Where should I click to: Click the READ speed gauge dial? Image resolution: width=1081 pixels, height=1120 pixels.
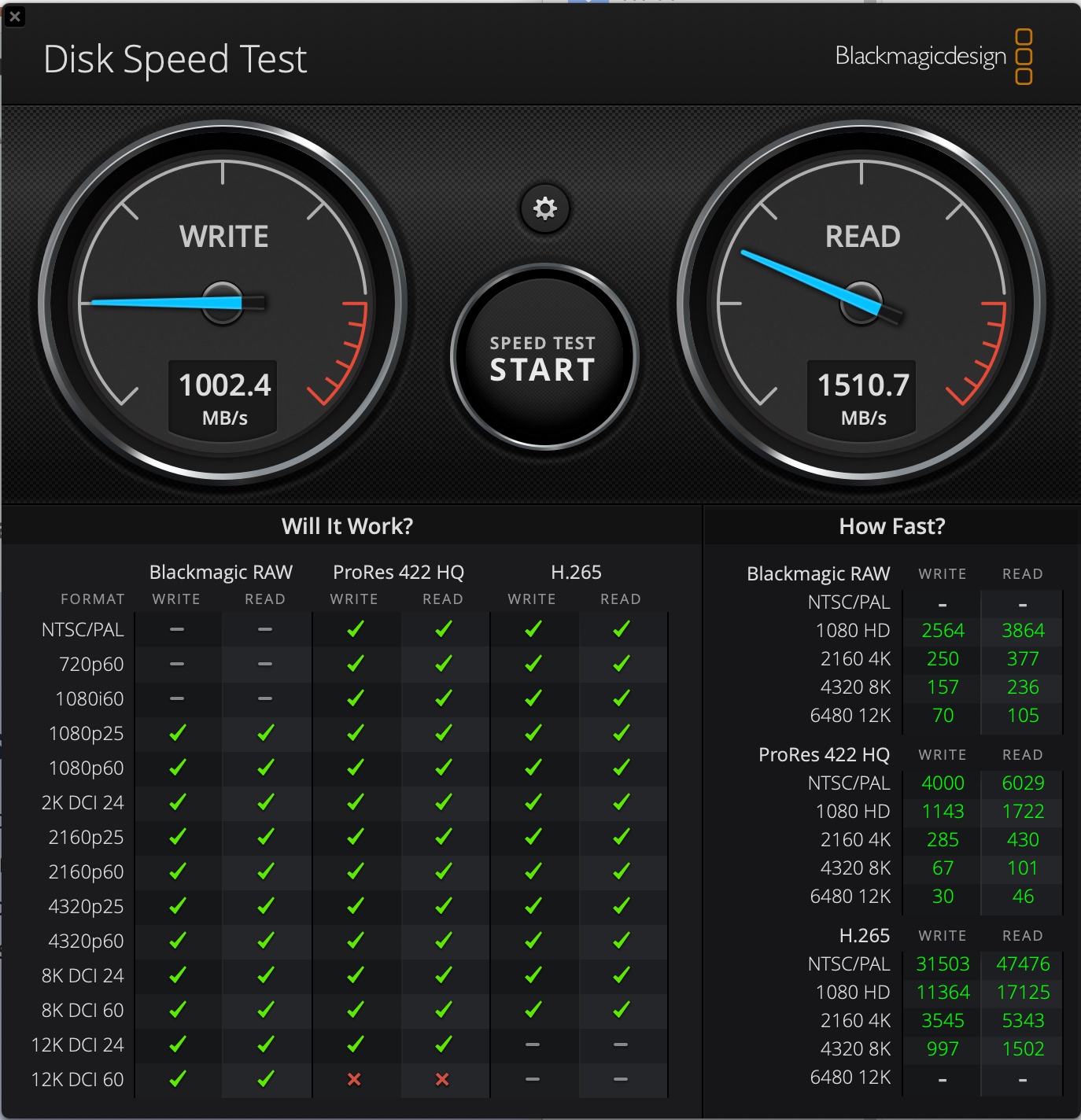pyautogui.click(x=861, y=302)
